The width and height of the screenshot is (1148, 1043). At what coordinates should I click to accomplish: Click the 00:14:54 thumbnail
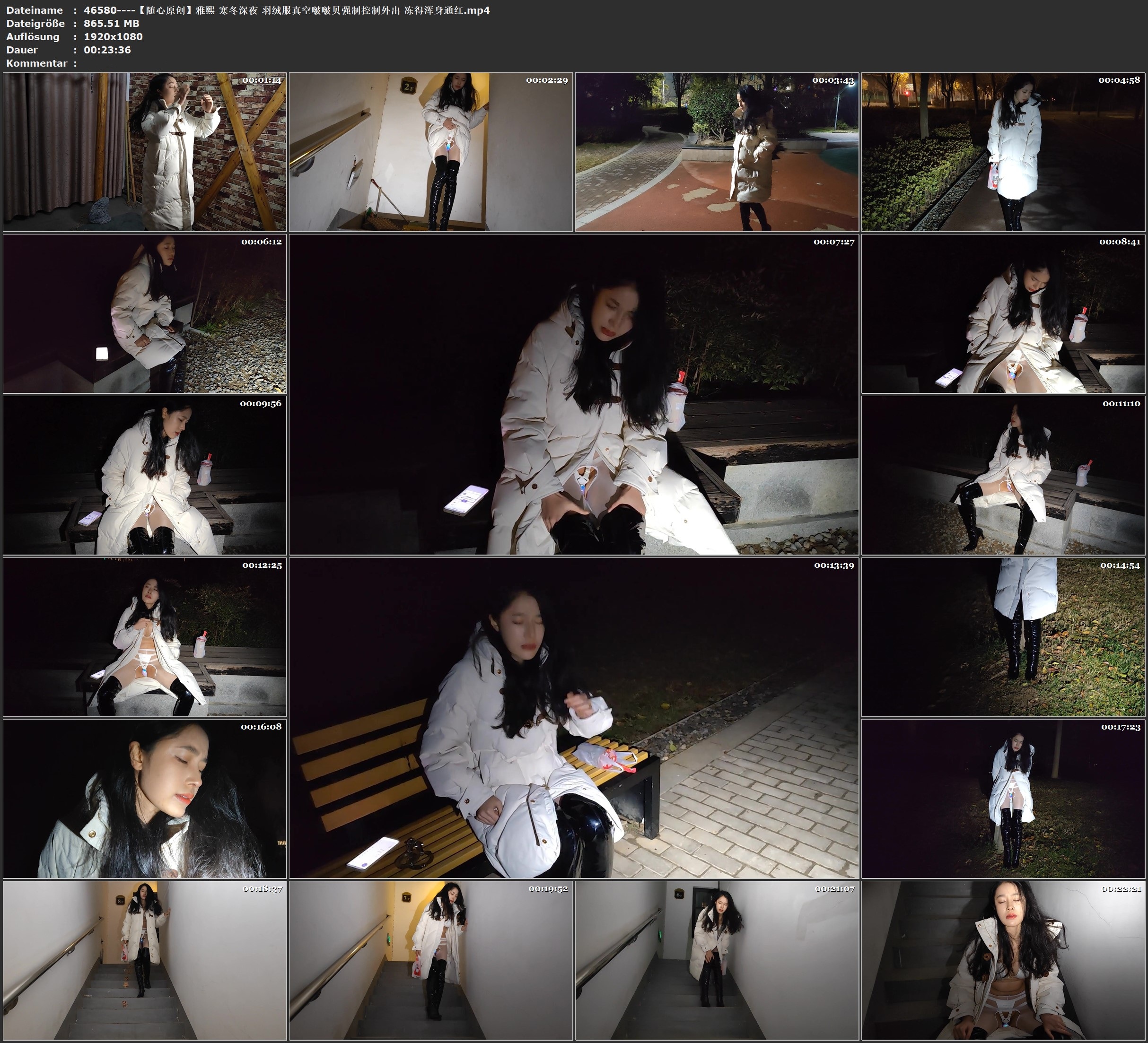(1003, 637)
